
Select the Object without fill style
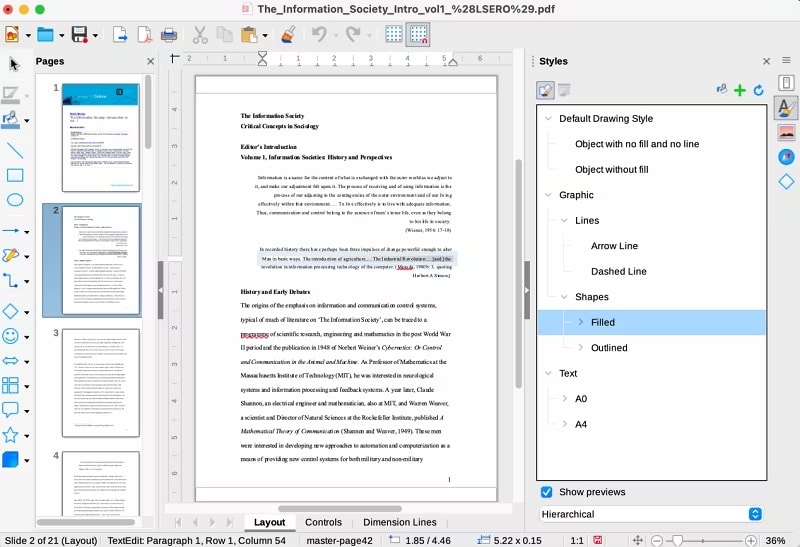click(x=612, y=169)
